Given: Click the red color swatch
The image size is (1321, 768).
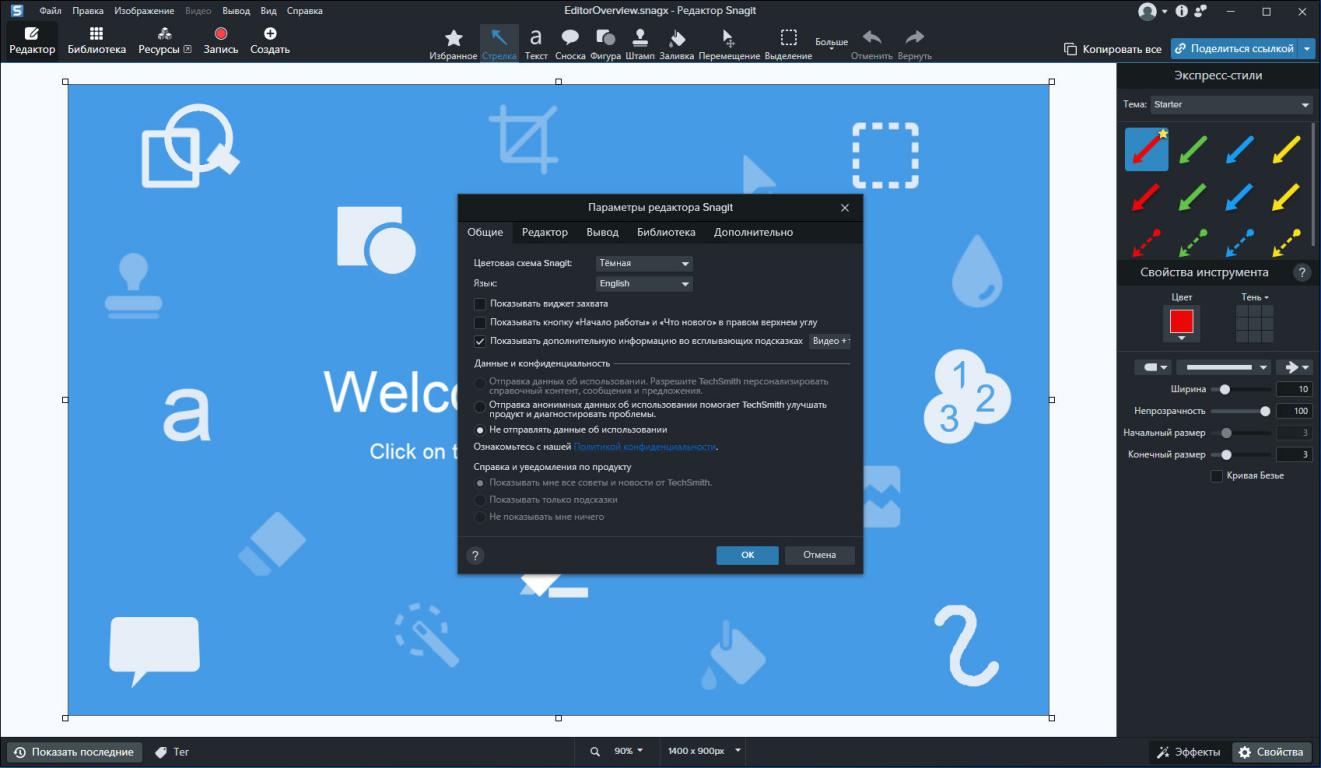Looking at the screenshot, I should pos(1181,321).
